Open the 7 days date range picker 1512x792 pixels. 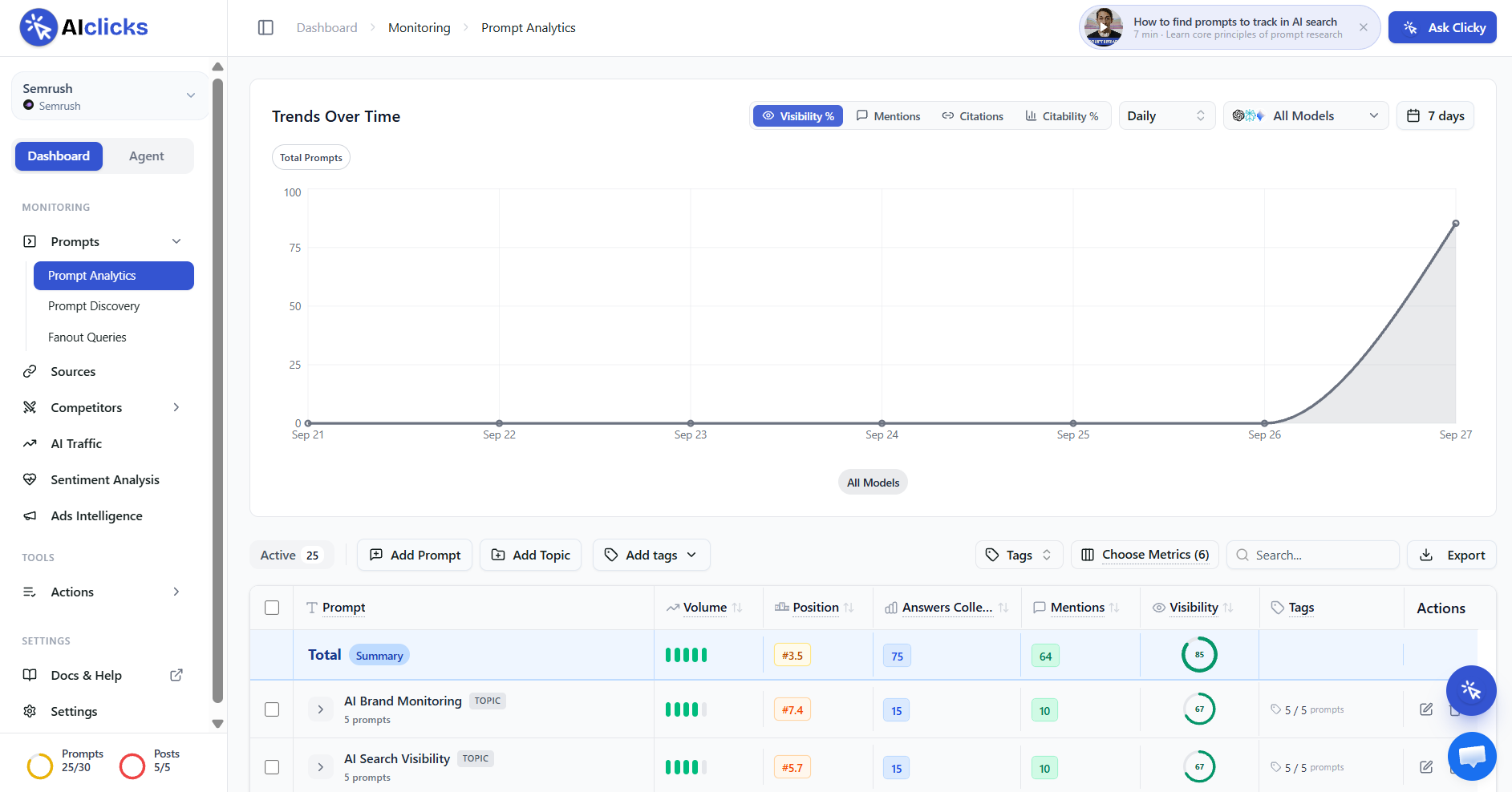1435,116
